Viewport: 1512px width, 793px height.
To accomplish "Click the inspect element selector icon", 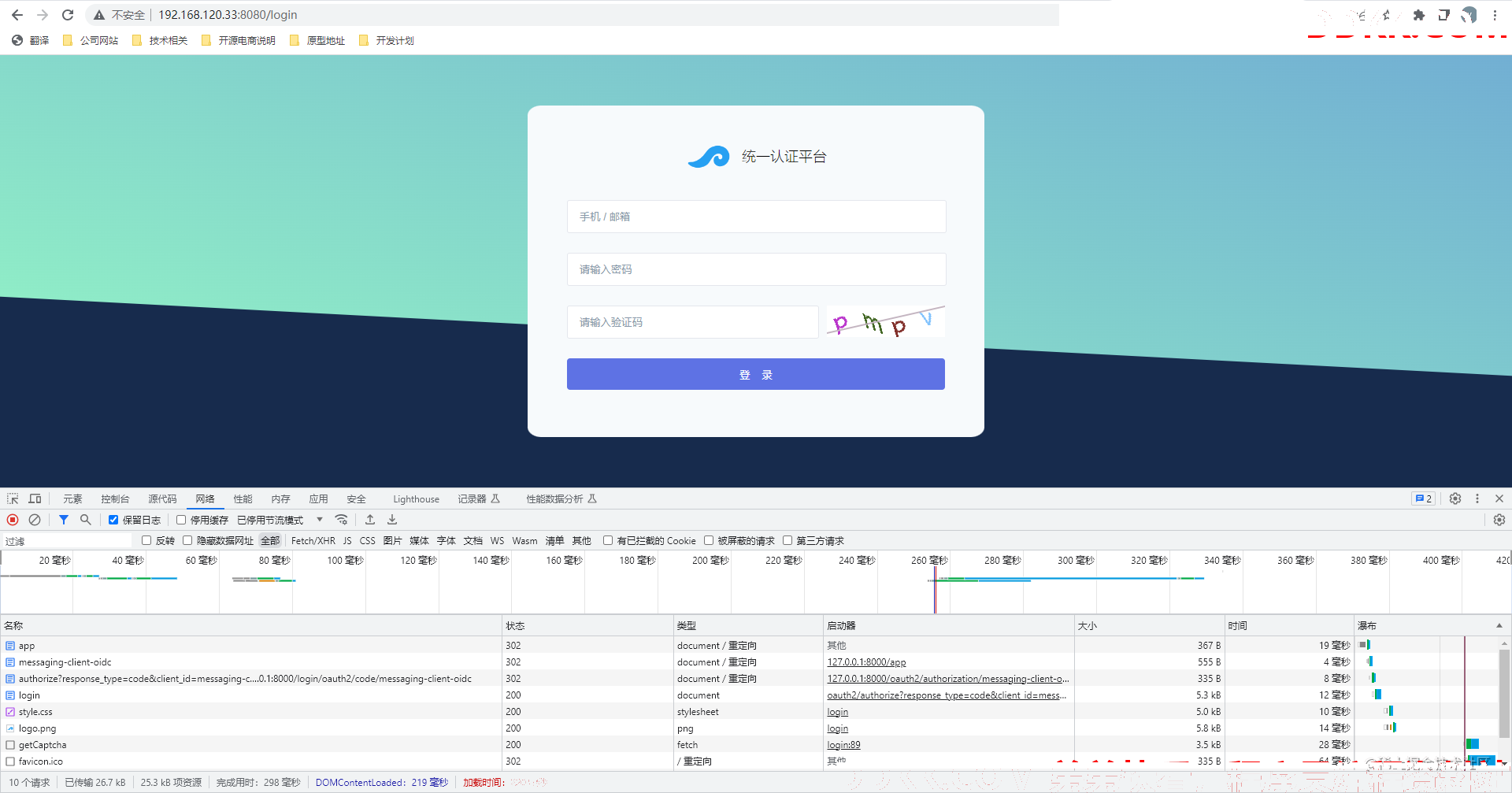I will 13,498.
